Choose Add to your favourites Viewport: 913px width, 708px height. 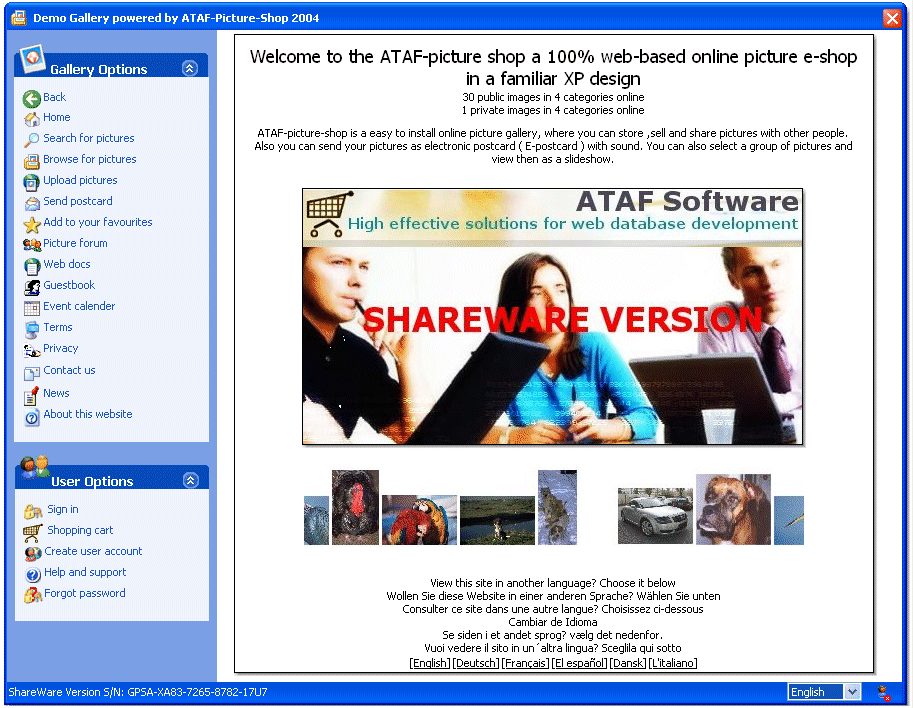[98, 222]
